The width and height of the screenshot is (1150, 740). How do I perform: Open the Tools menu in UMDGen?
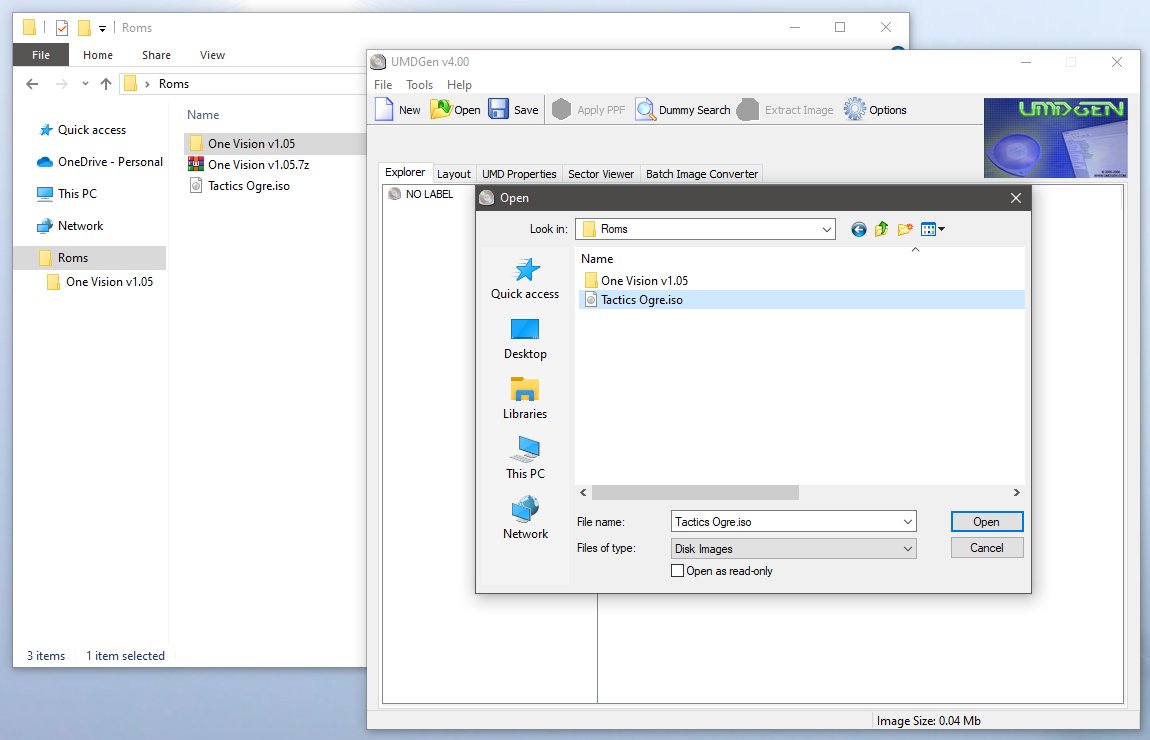(419, 85)
